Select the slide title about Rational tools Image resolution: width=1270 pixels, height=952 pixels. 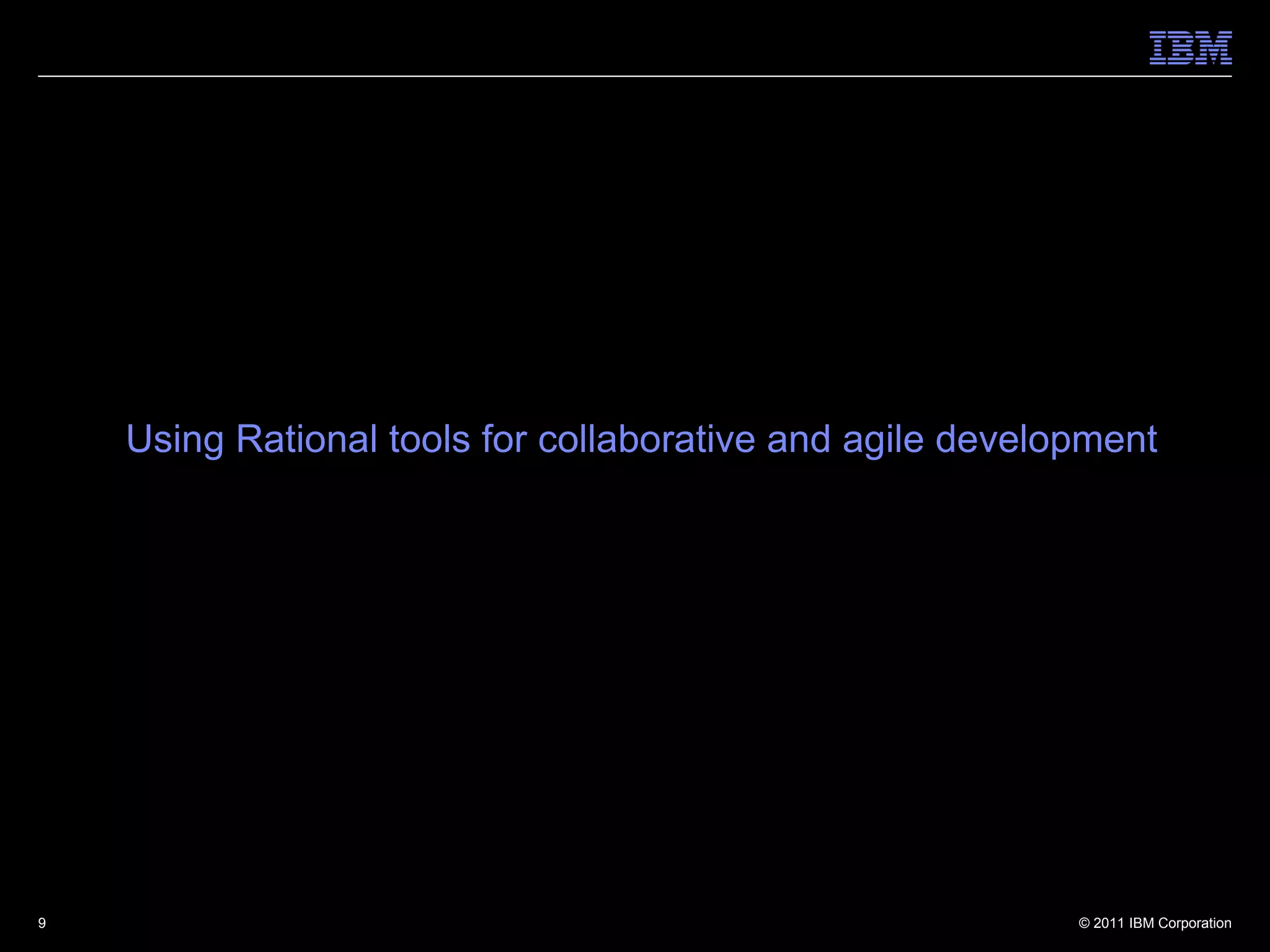(641, 439)
